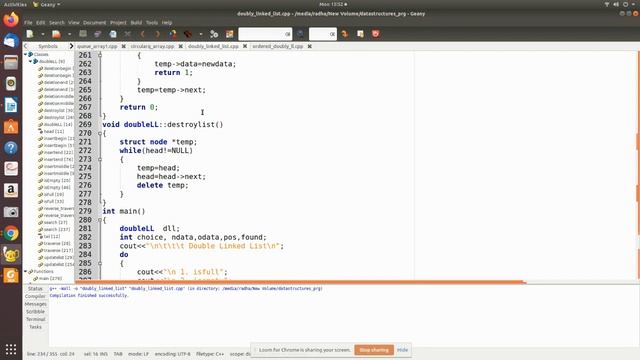Fold the main function at line 280
640x360 pixels.
[x=100, y=220]
